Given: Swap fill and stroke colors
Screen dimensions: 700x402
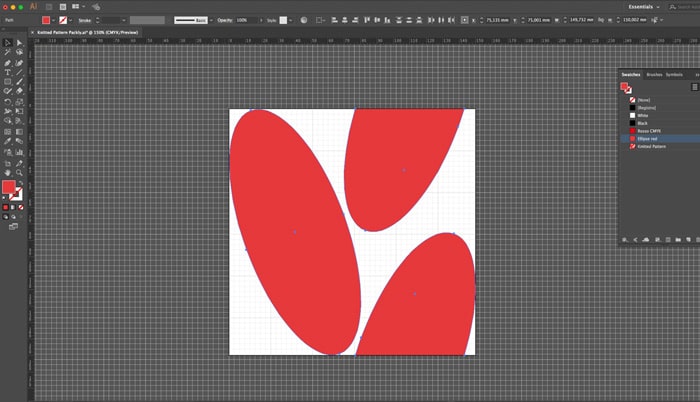Looking at the screenshot, I should coord(21,183).
